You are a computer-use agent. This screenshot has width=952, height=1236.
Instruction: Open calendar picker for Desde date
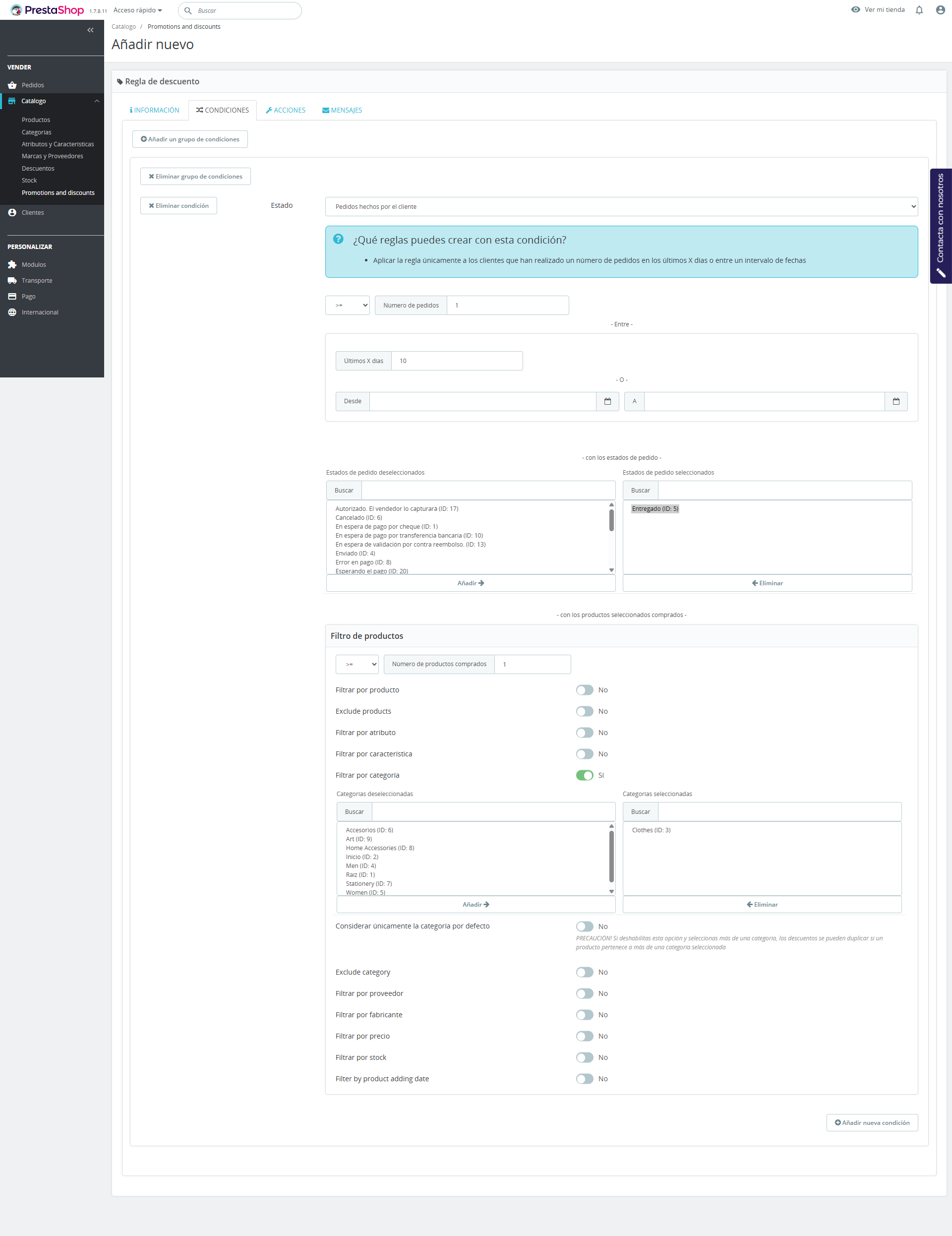pos(607,401)
